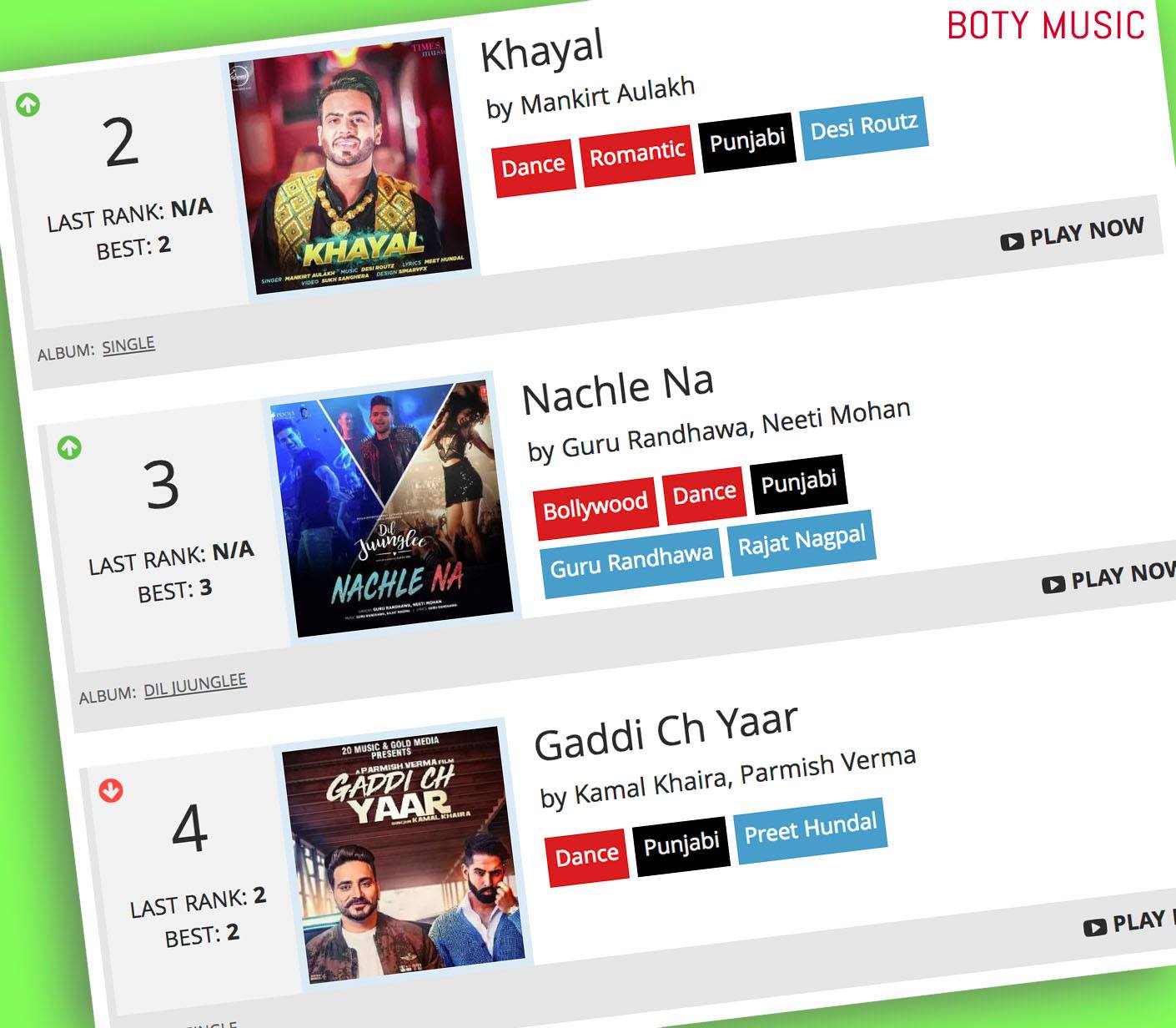Click the red down arrow beside rank 4
This screenshot has width=1176, height=1028.
111,790
